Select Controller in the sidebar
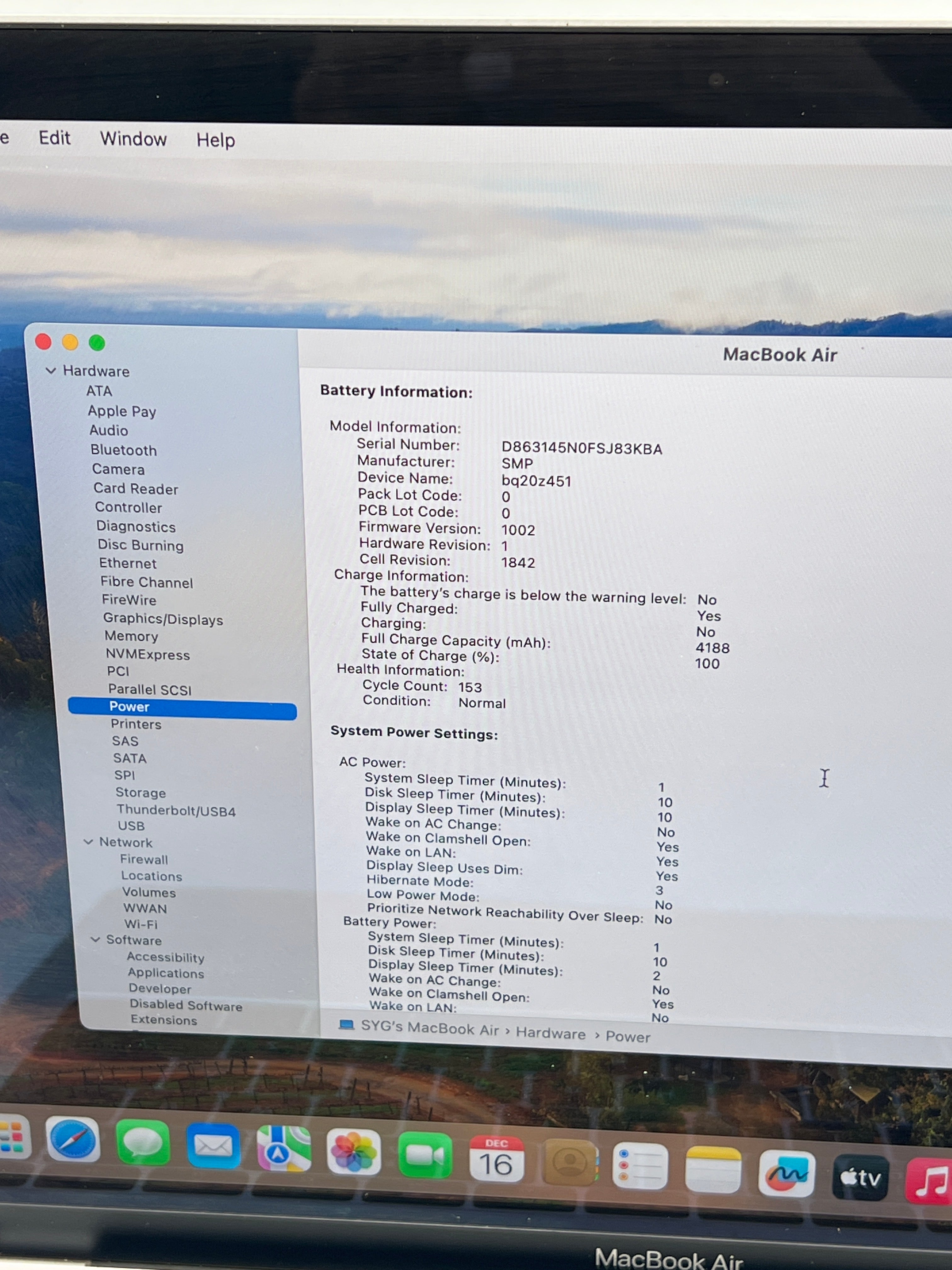Image resolution: width=952 pixels, height=1270 pixels. coord(128,507)
